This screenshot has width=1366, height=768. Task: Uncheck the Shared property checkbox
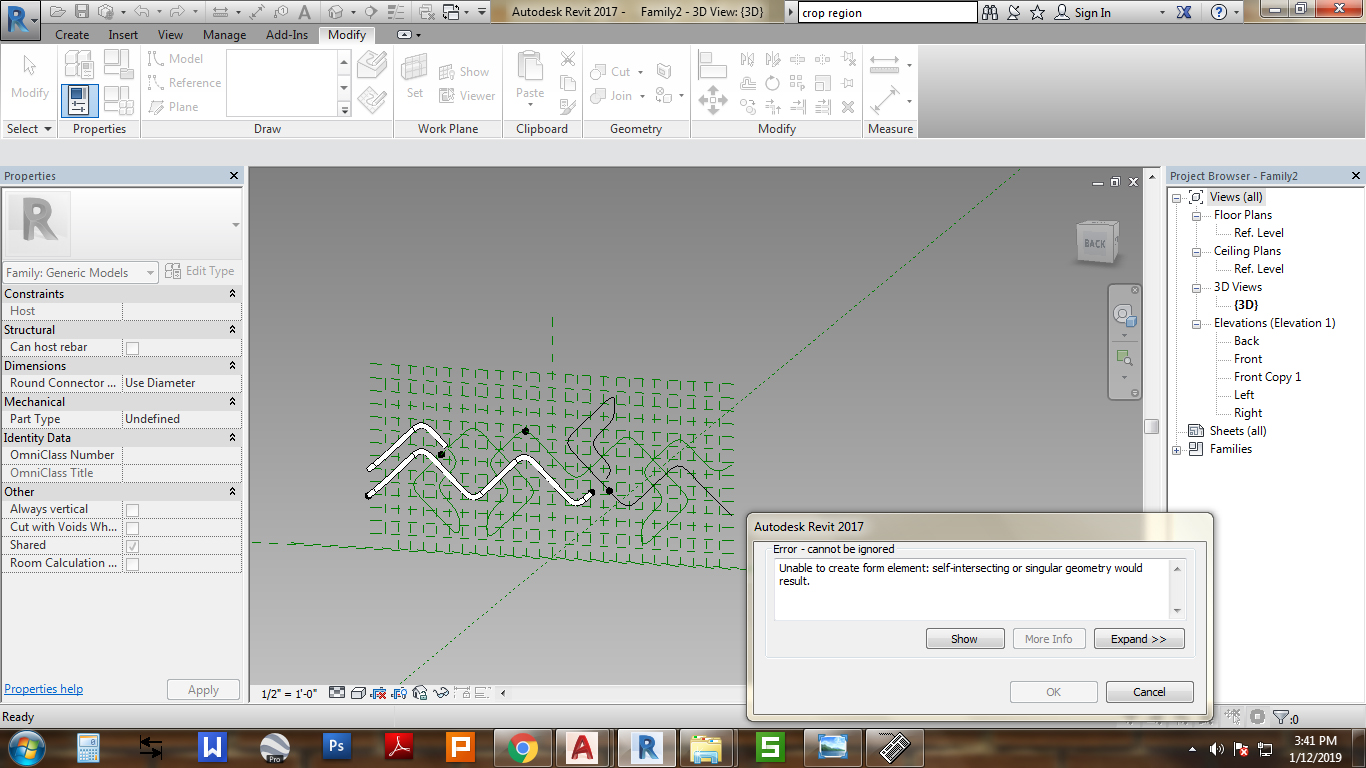(130, 546)
